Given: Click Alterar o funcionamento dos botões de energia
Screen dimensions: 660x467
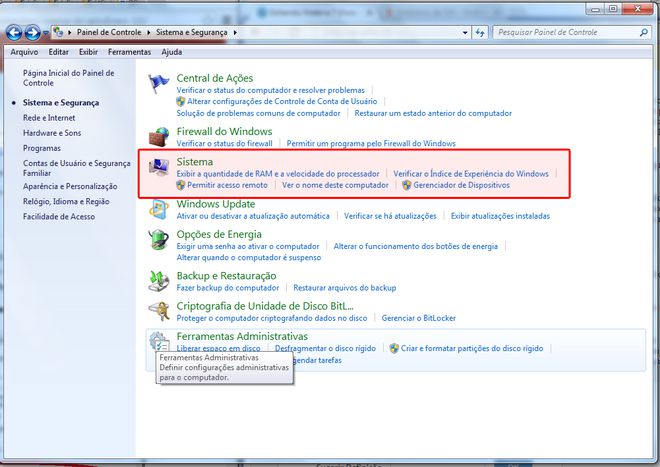Looking at the screenshot, I should [x=415, y=246].
